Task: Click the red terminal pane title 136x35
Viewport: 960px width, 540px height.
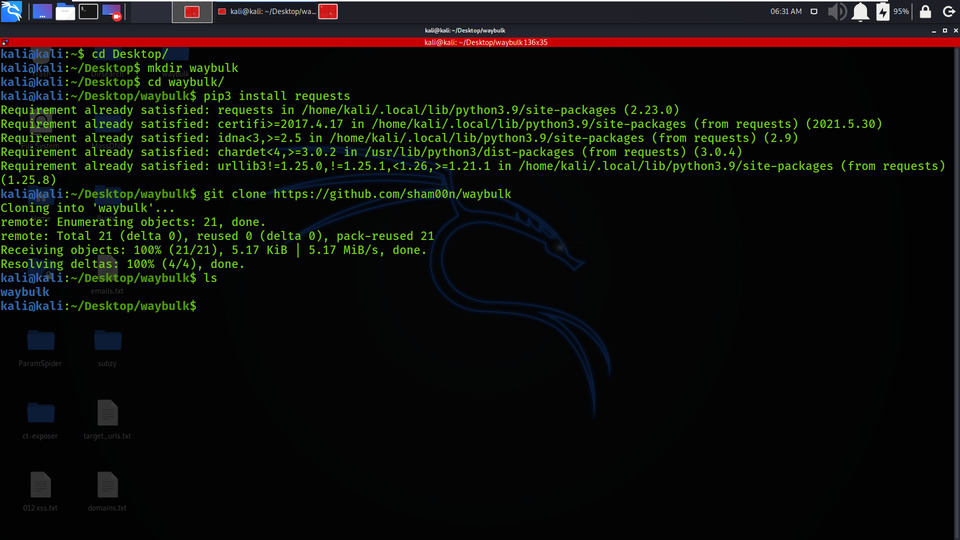Action: click(x=486, y=42)
